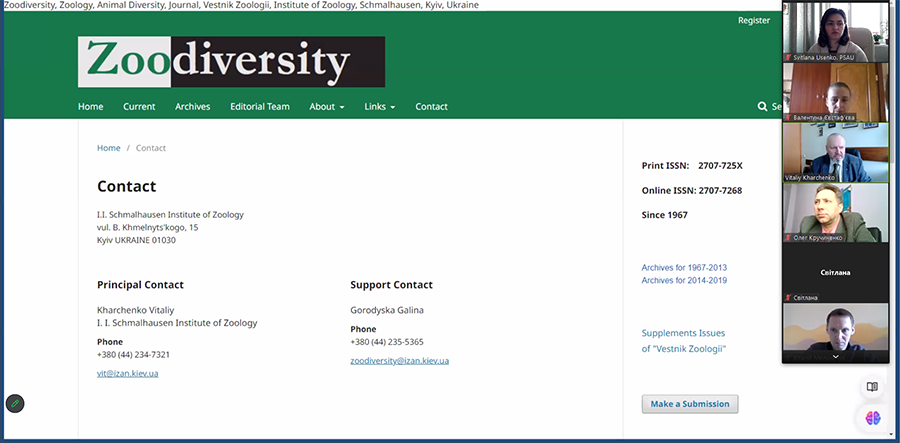The image size is (900, 443).
Task: Go to the Home navigation item
Action: click(91, 107)
